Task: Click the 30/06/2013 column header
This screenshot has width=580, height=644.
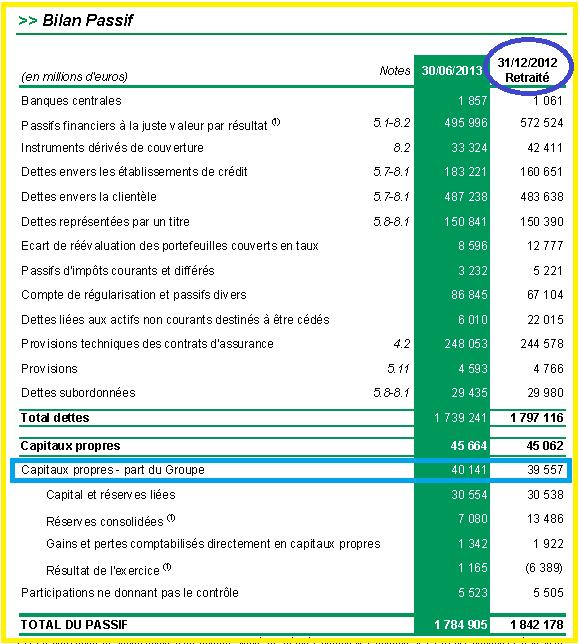Action: coord(452,71)
